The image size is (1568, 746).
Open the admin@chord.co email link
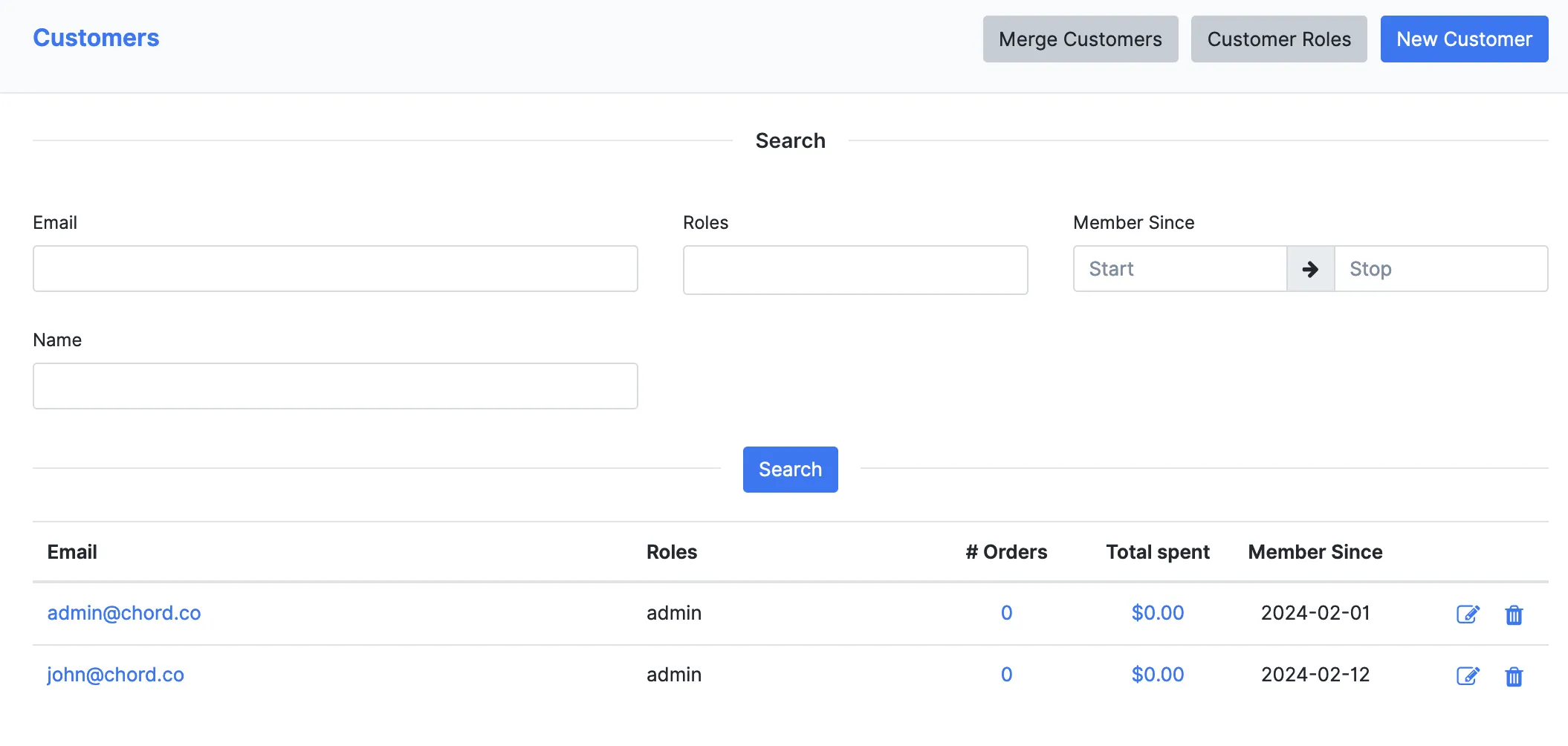click(x=124, y=613)
